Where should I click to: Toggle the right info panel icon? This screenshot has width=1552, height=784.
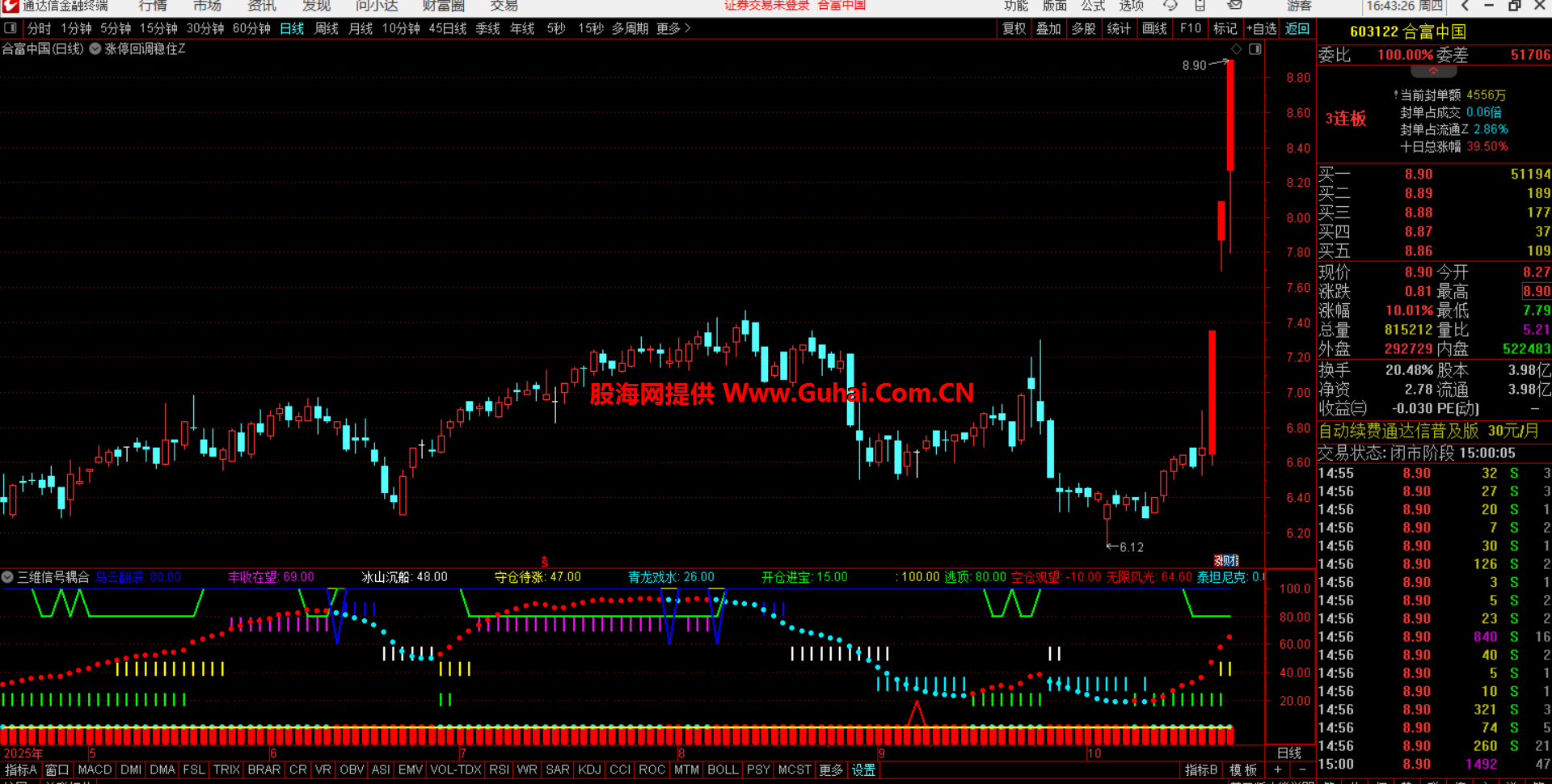point(1255,49)
